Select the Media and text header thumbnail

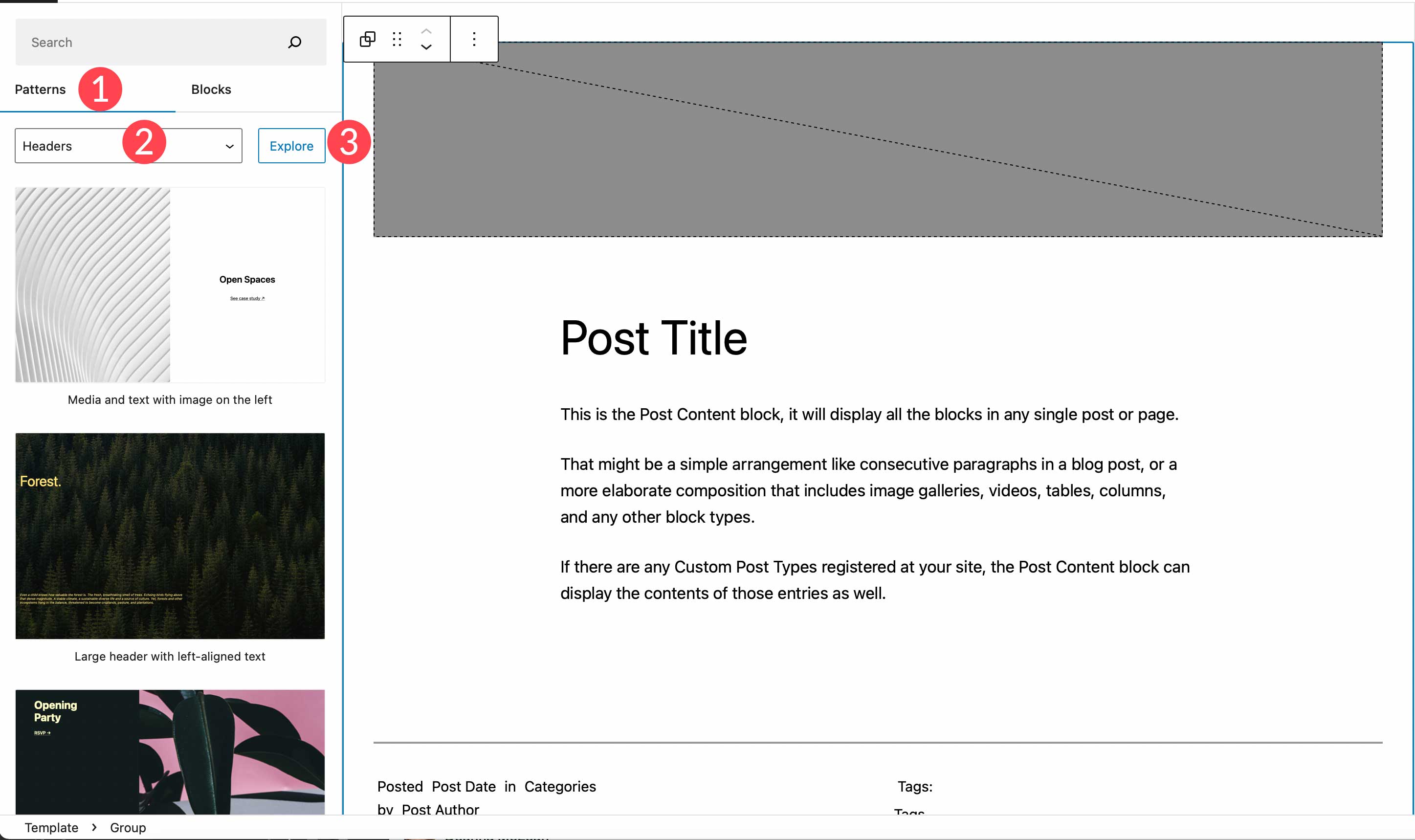coord(170,285)
